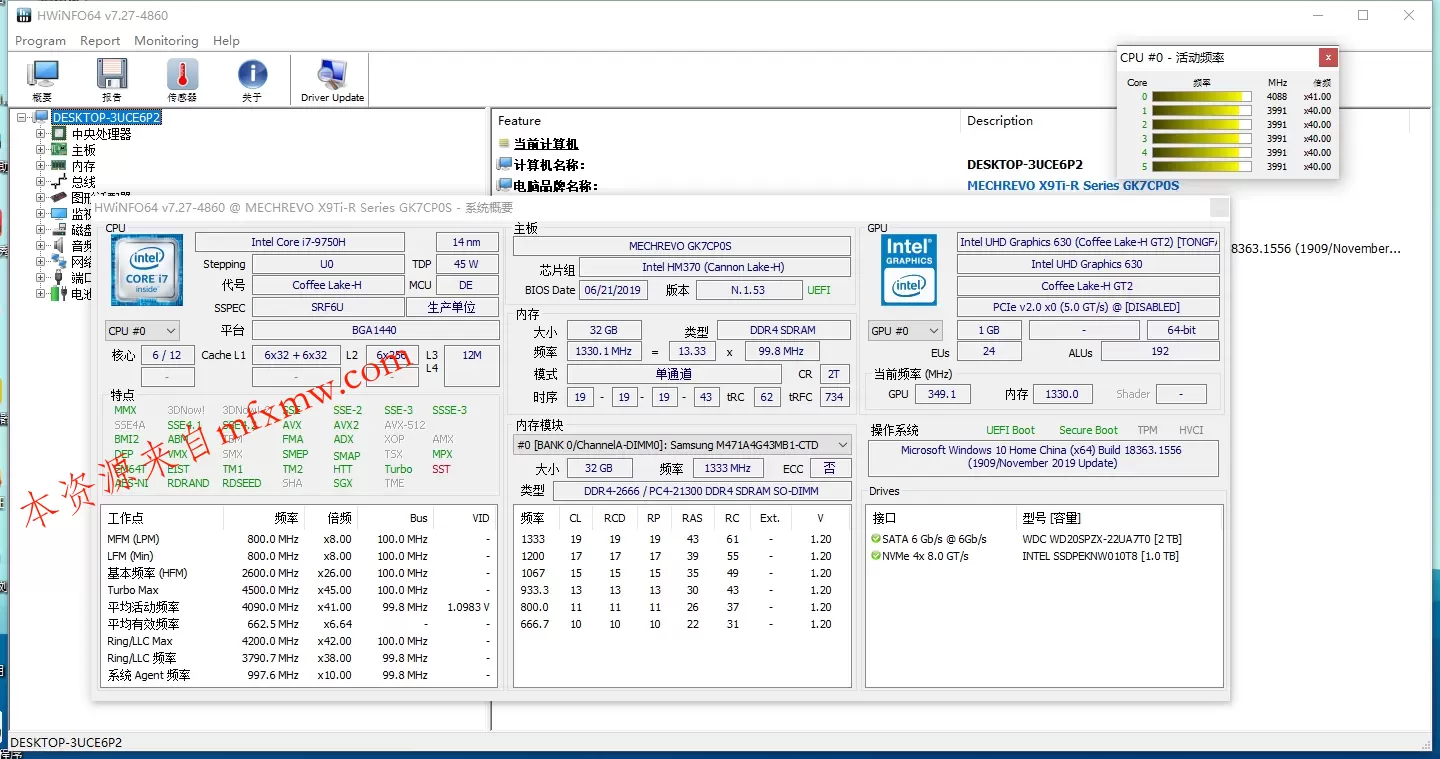Click the 当前计算机 folder icon in feature list
The image size is (1440, 759).
tap(505, 144)
